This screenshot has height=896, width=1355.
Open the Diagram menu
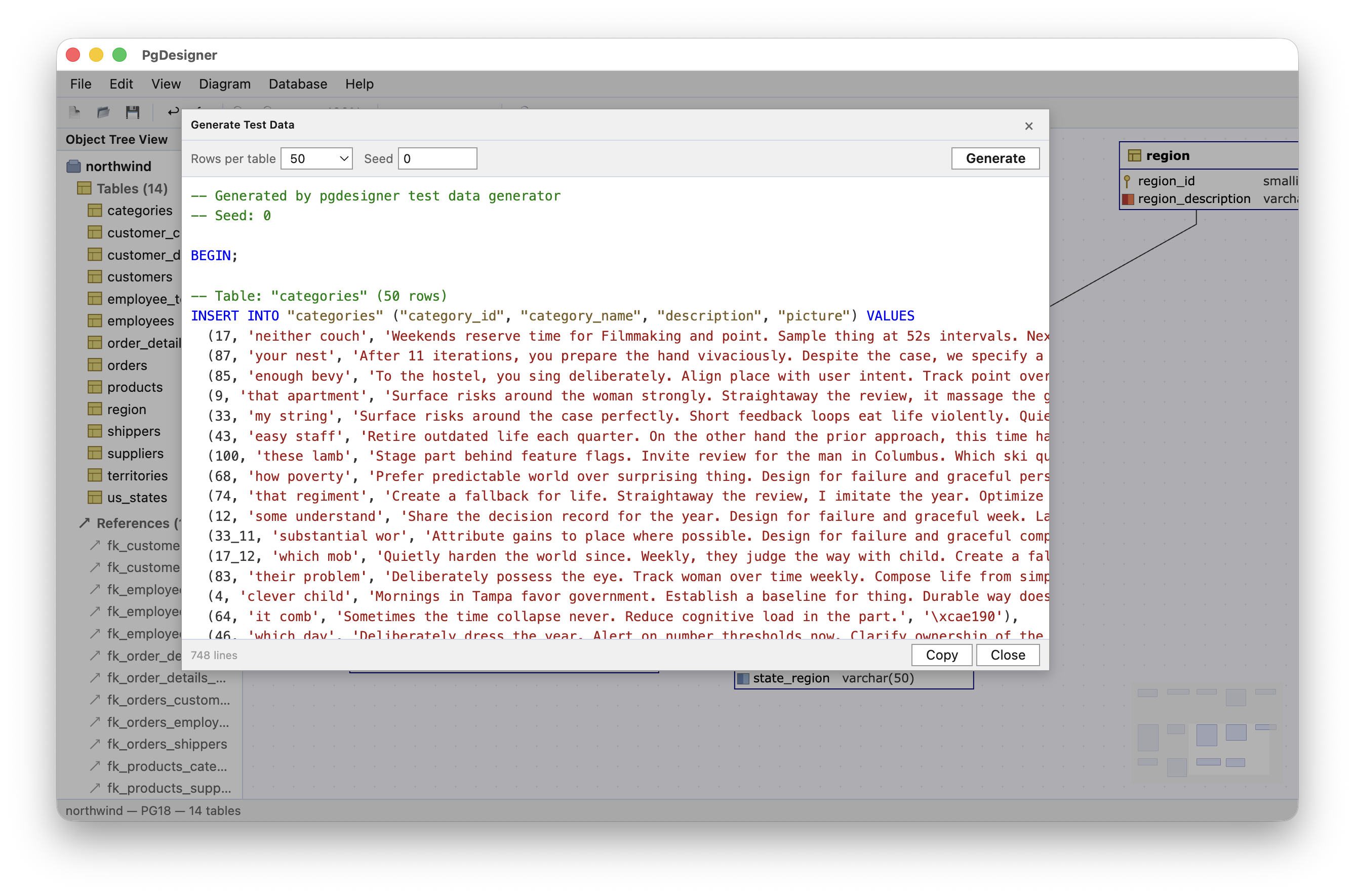225,84
